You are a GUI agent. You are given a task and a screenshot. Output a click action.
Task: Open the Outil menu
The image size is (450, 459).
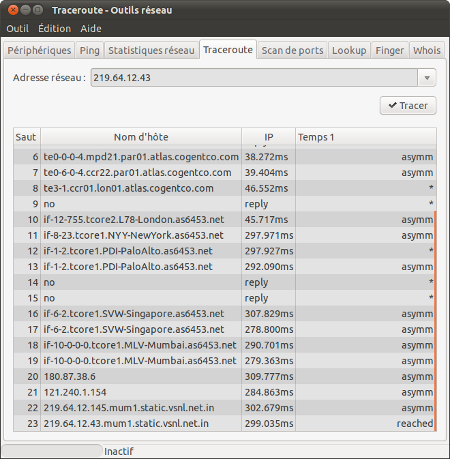click(18, 29)
